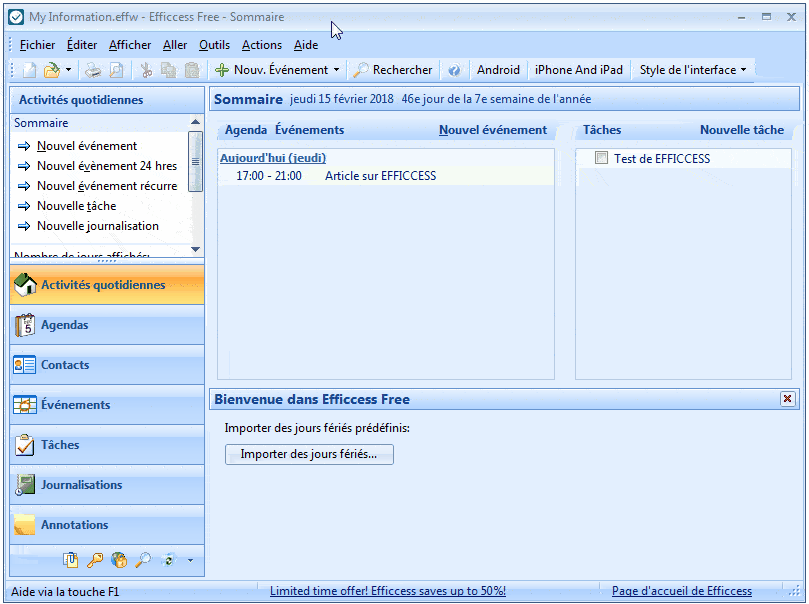Image resolution: width=809 pixels, height=604 pixels.
Task: Check the Test de EFFICCESS task checkbox
Action: pyautogui.click(x=602, y=158)
